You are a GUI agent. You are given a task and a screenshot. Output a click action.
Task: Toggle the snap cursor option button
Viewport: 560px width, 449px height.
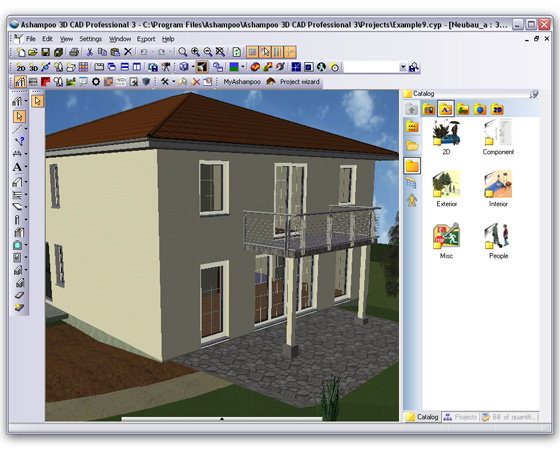point(265,52)
